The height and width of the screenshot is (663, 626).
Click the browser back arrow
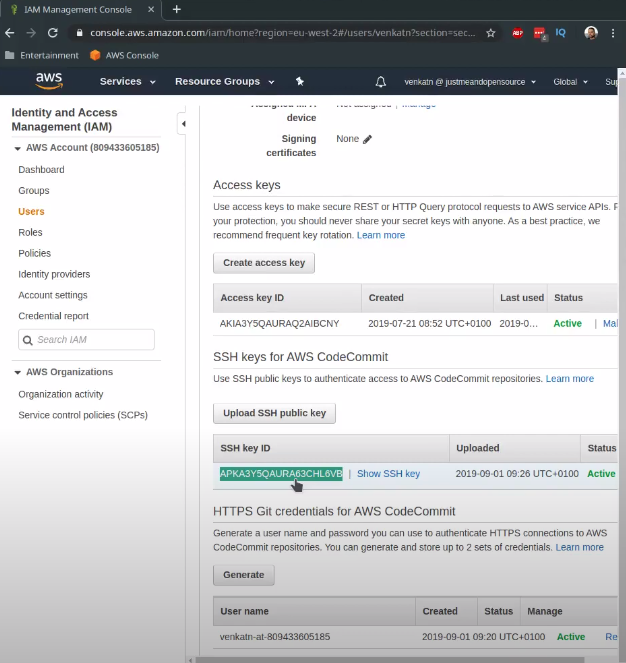(x=10, y=33)
